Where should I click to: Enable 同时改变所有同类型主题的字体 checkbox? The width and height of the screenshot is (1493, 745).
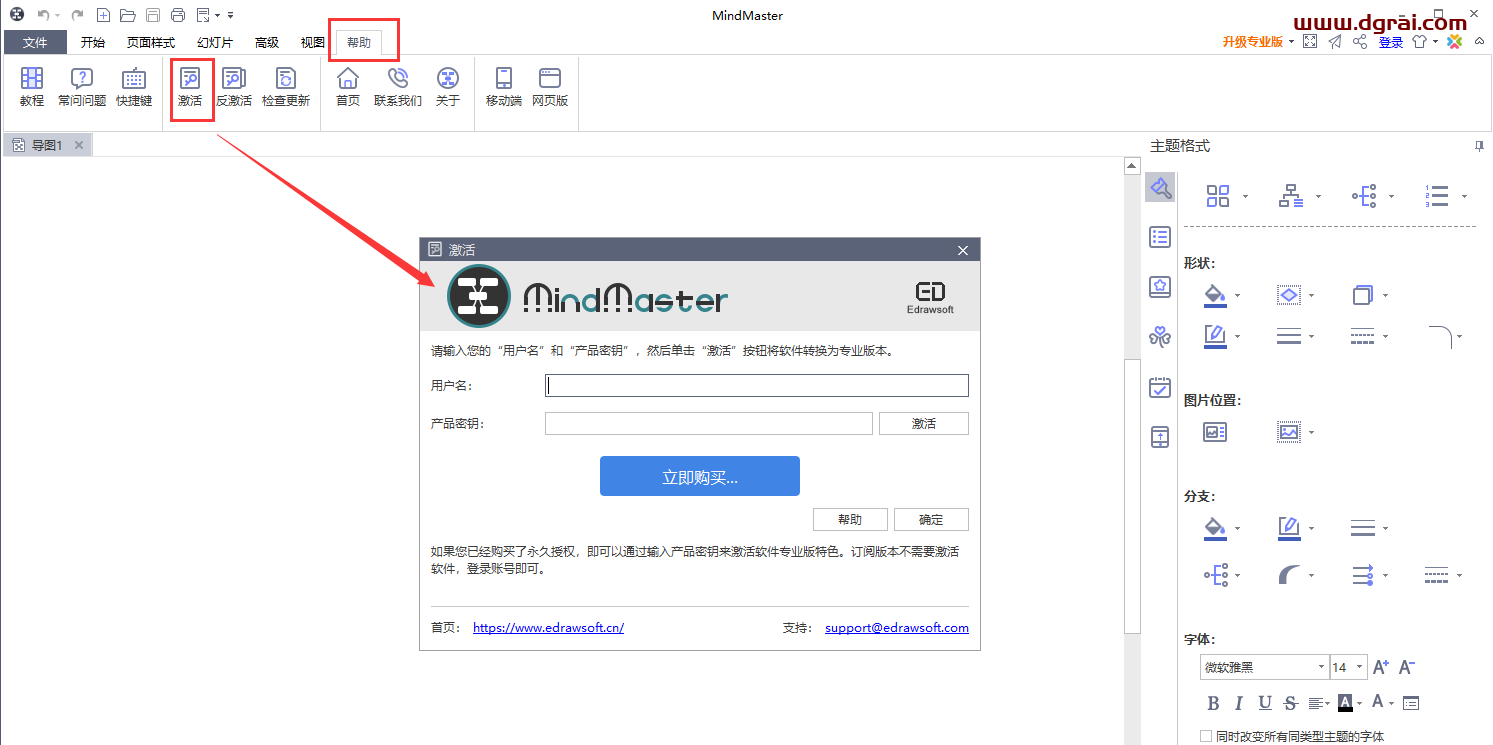click(x=1206, y=735)
